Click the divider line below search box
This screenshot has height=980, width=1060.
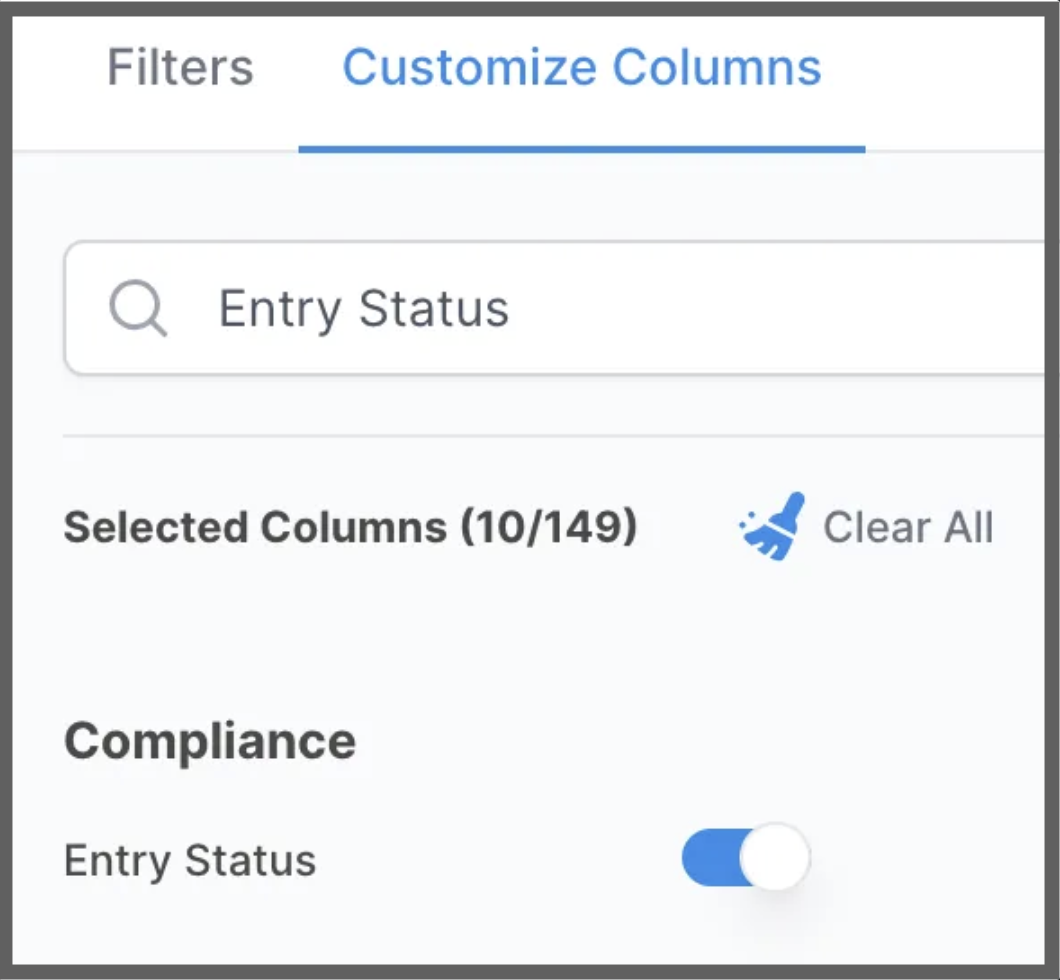pyautogui.click(x=554, y=437)
